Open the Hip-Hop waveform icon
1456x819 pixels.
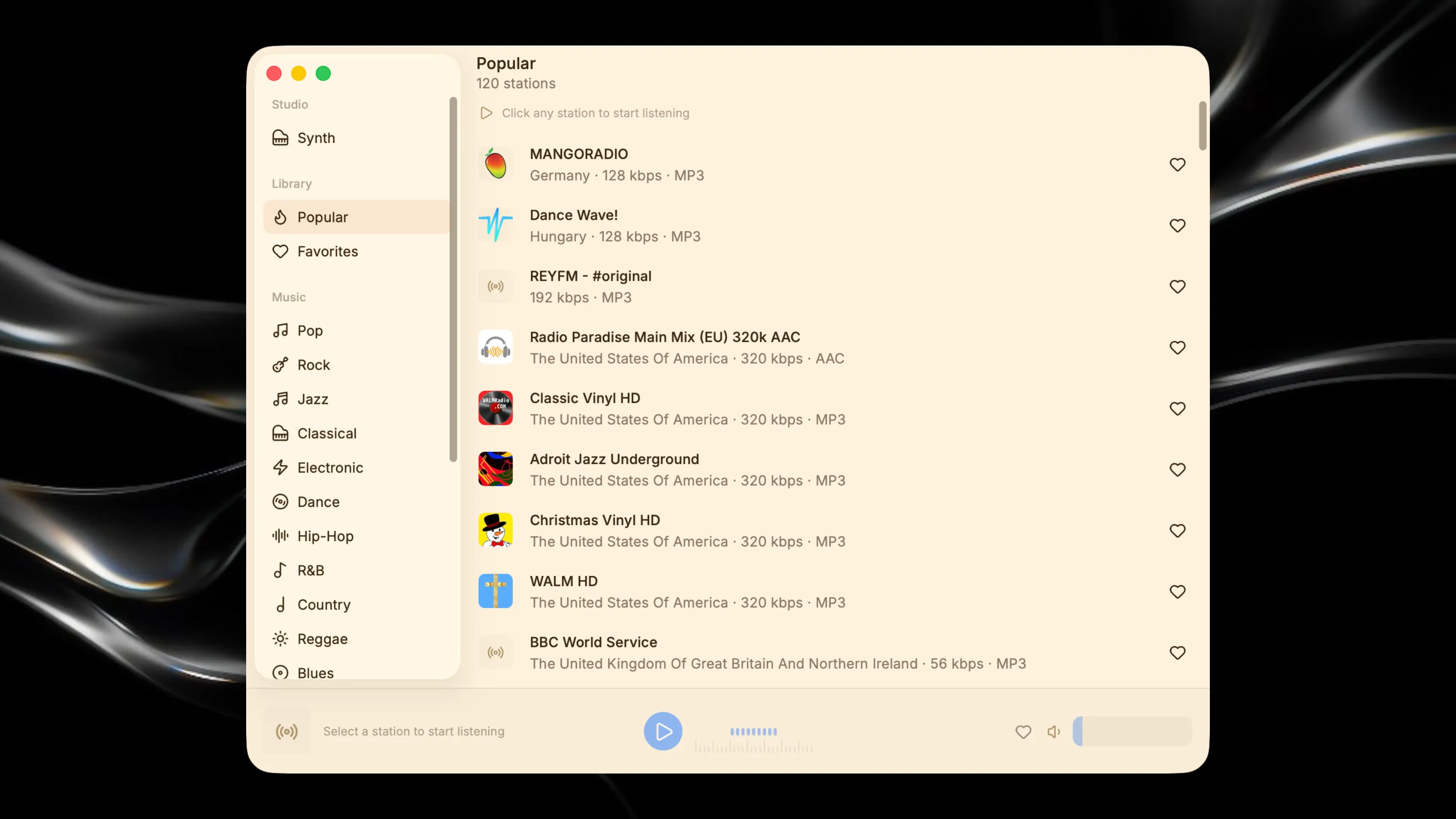(280, 536)
